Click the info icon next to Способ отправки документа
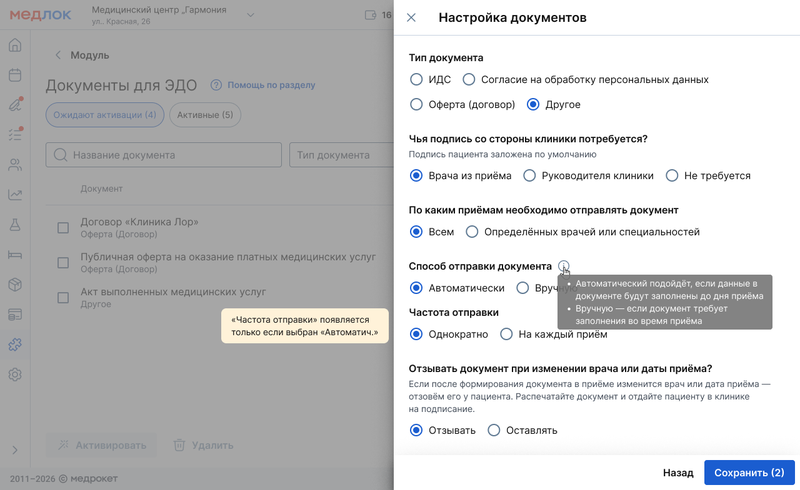800x490 pixels. [x=563, y=266]
